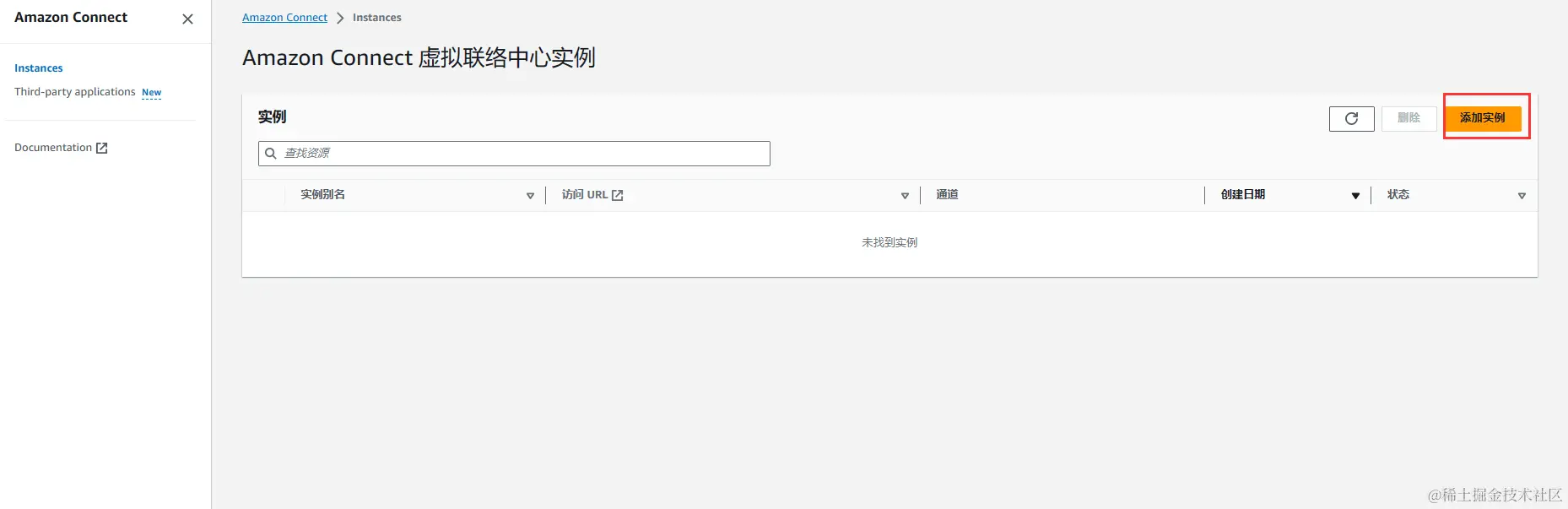
Task: Sort by 访问 URL column arrow
Action: 905,196
